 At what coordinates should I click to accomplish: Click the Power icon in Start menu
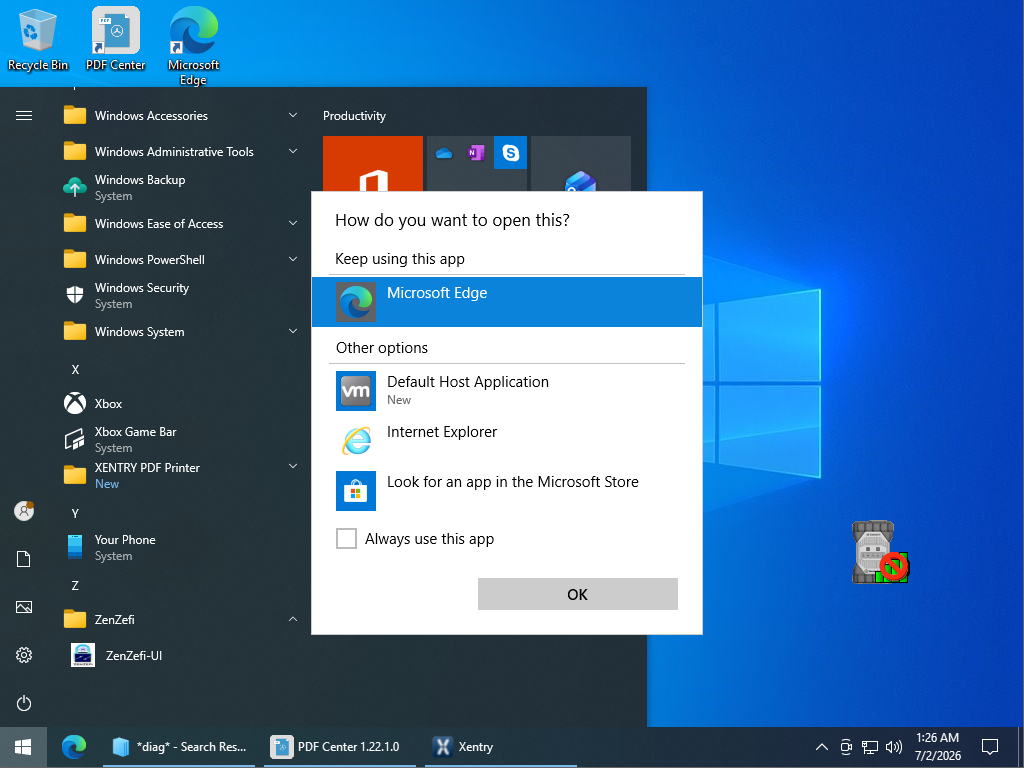coord(24,703)
